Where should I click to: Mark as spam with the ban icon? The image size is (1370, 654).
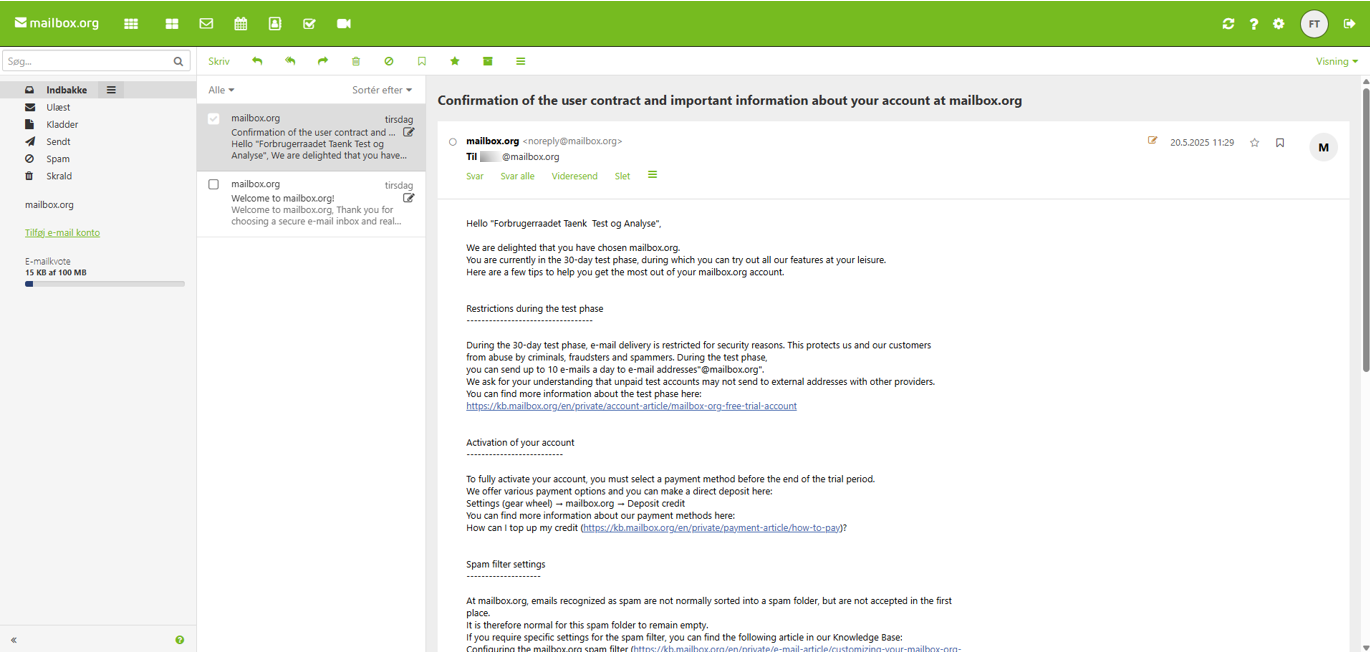click(389, 61)
